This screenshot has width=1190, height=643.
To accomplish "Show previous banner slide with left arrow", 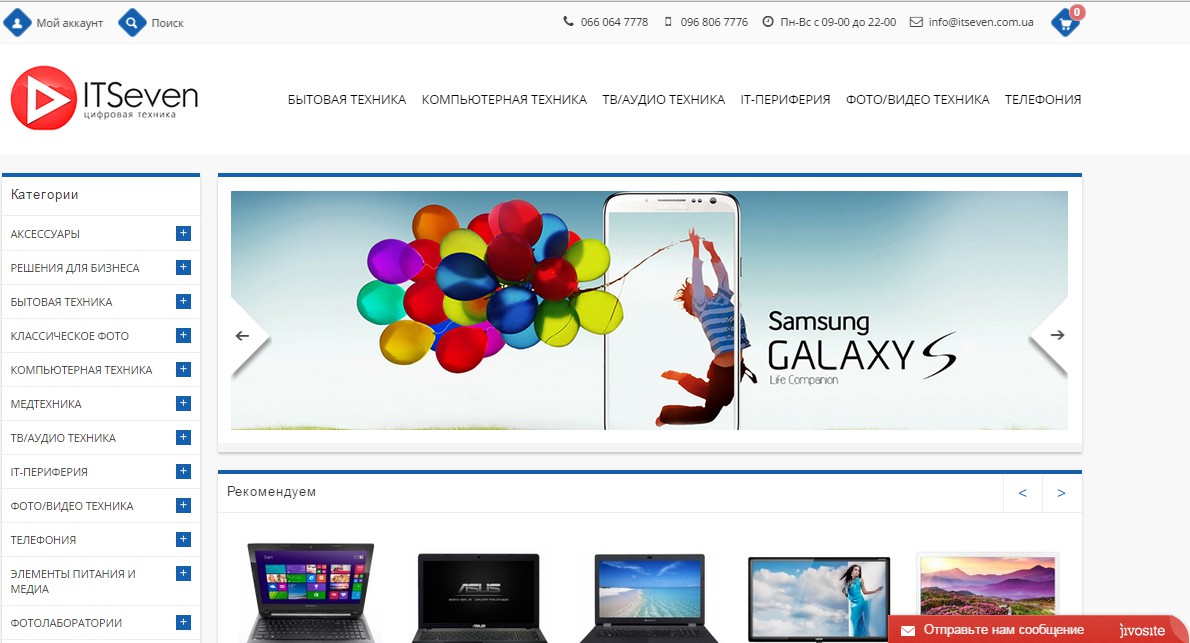I will click(243, 336).
